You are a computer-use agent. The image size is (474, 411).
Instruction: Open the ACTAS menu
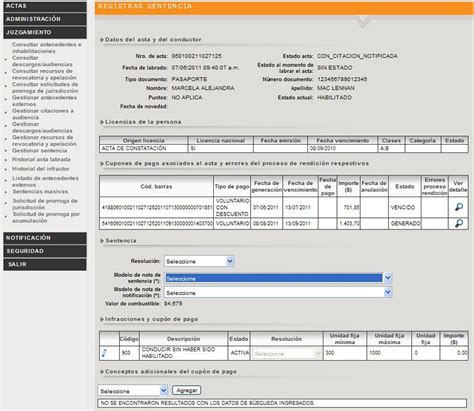(x=45, y=6)
